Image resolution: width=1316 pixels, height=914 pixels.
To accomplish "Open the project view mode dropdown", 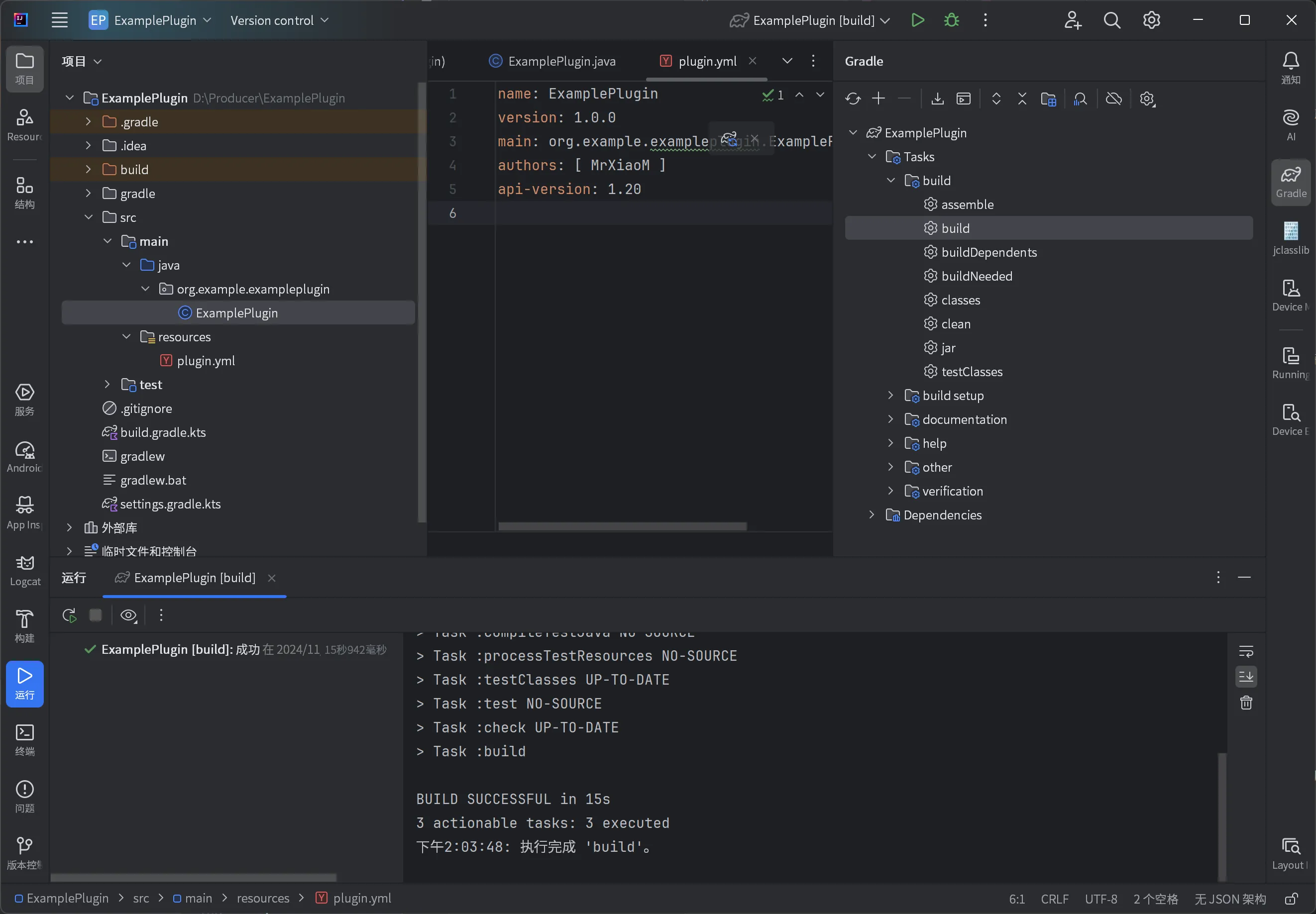I will point(81,61).
